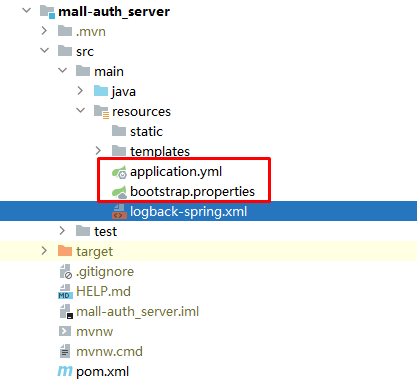Open the bootstrap.properties file
Screen dimensions: 417x381
coord(192,192)
